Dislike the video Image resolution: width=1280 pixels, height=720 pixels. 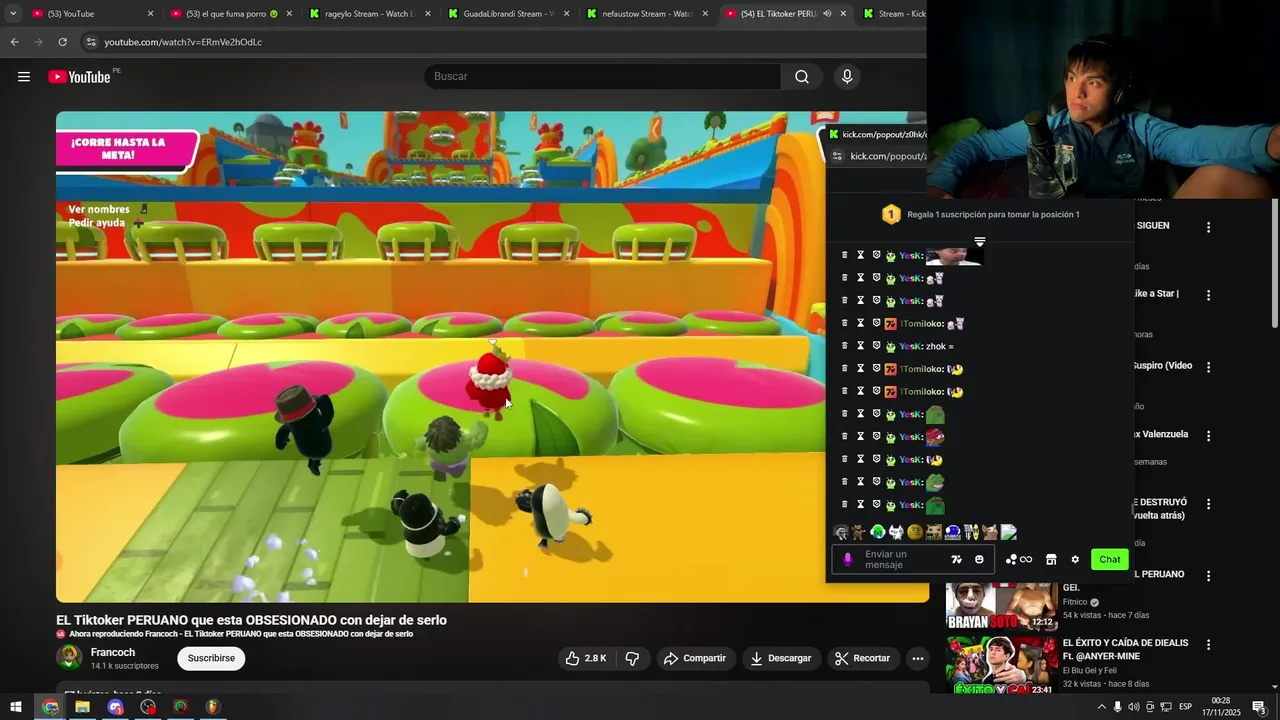click(x=632, y=658)
